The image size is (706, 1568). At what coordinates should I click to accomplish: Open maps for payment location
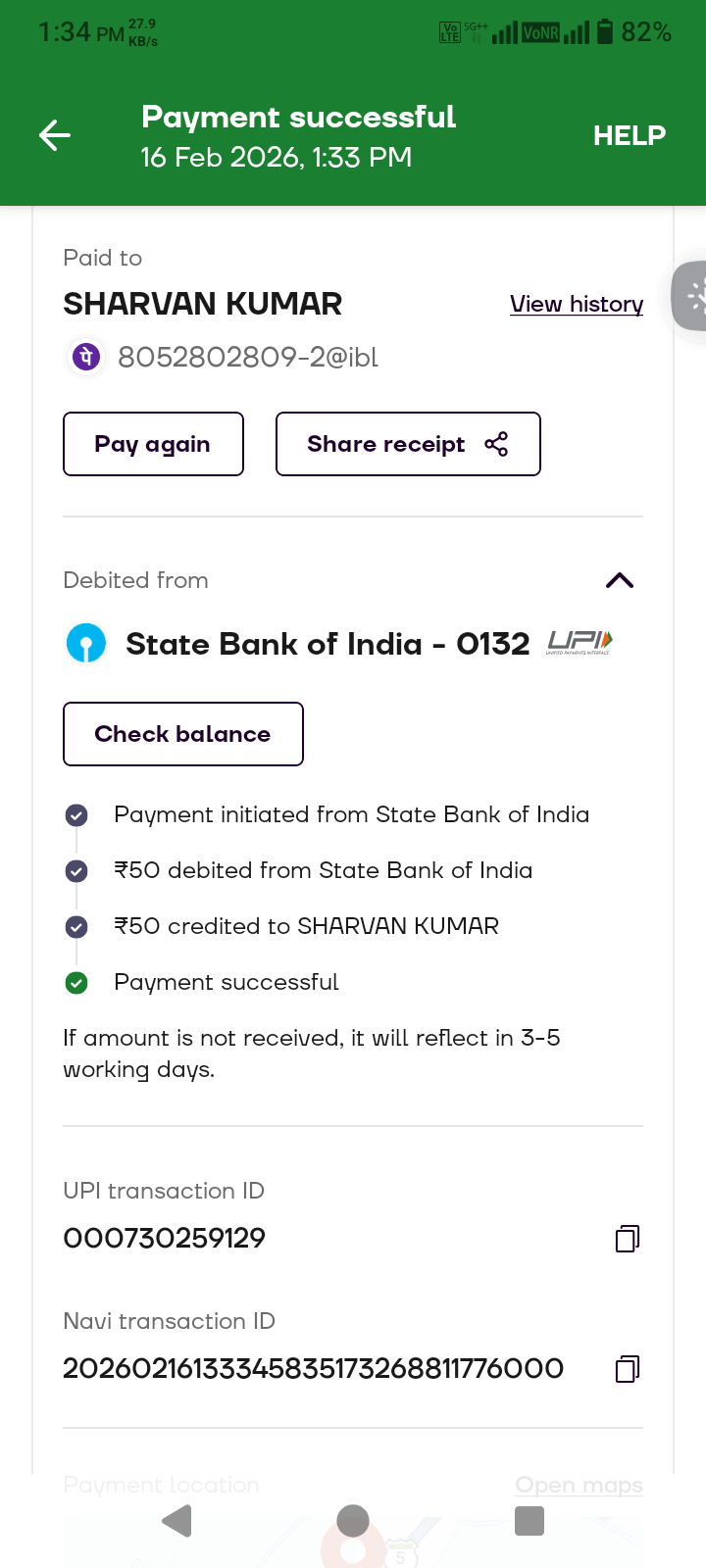click(579, 1485)
